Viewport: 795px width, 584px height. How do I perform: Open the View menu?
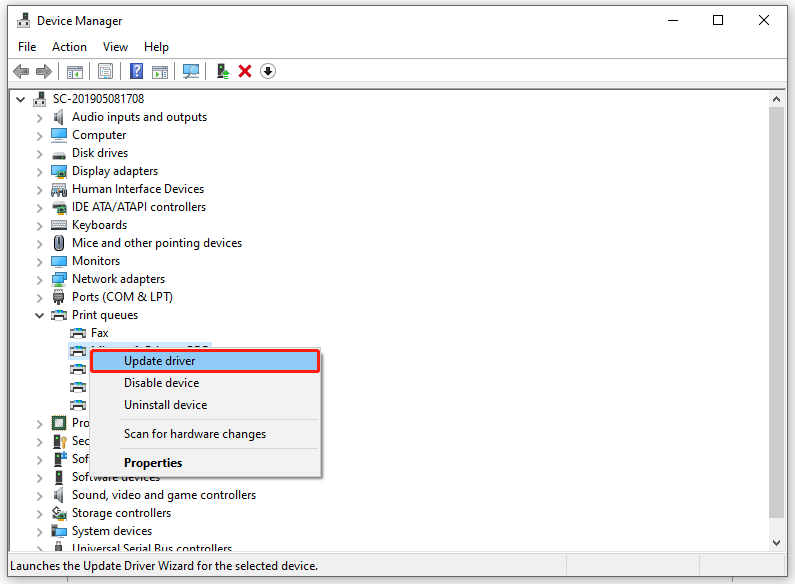pos(115,47)
